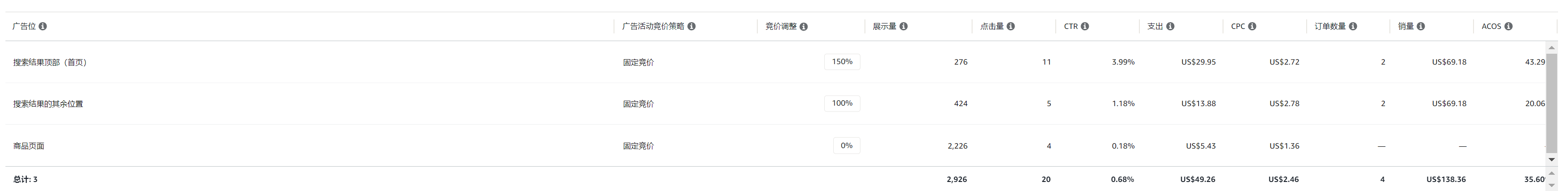Edit the 100% bid adjustment field
The width and height of the screenshot is (1568, 191).
[842, 103]
